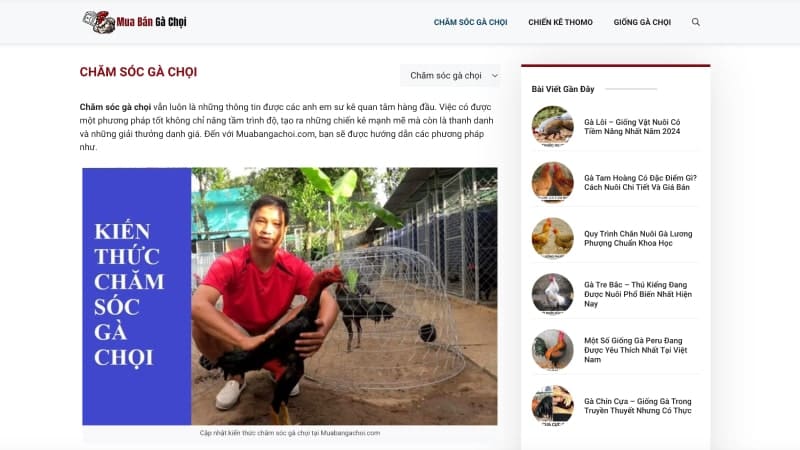Open the Chăm sóc gà chọi dropdown

coord(450,75)
